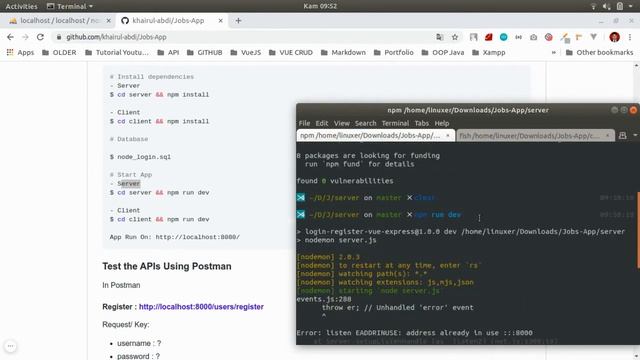Close the localhost browser tab
640x360 pixels.
click(x=109, y=20)
